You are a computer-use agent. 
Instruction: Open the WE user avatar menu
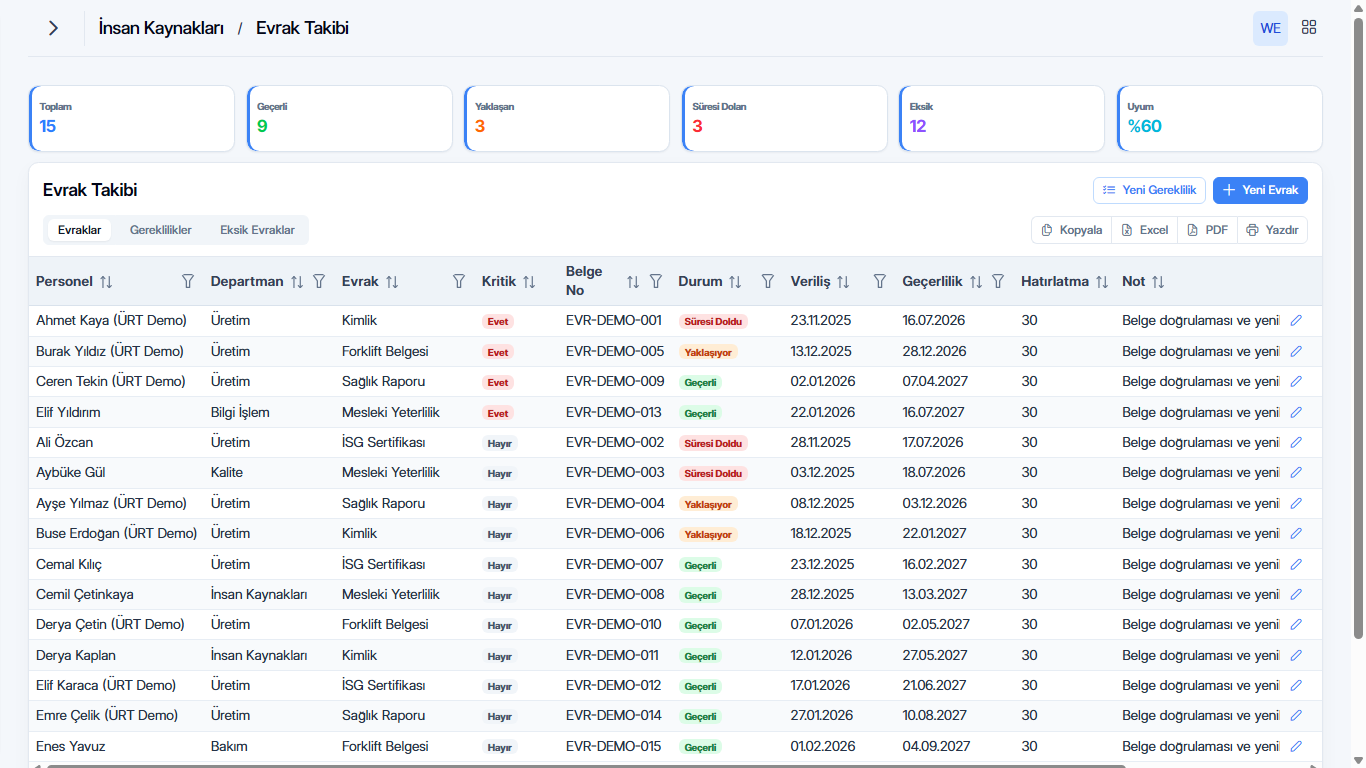click(x=1270, y=28)
